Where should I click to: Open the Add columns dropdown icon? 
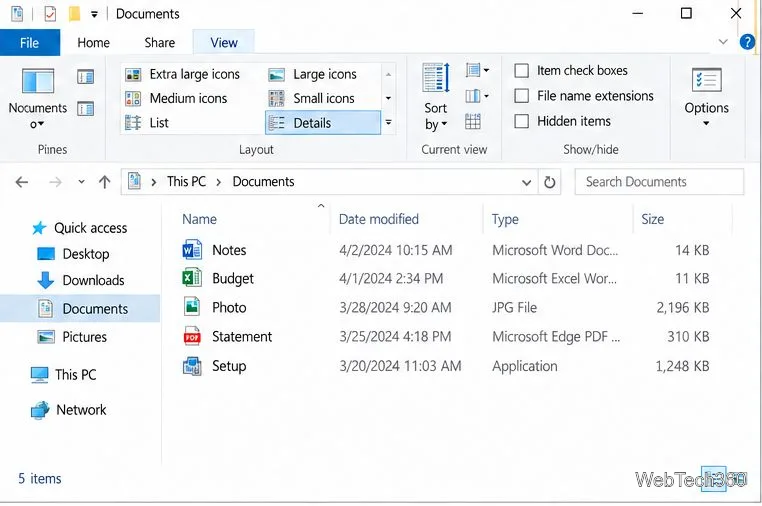pyautogui.click(x=477, y=96)
